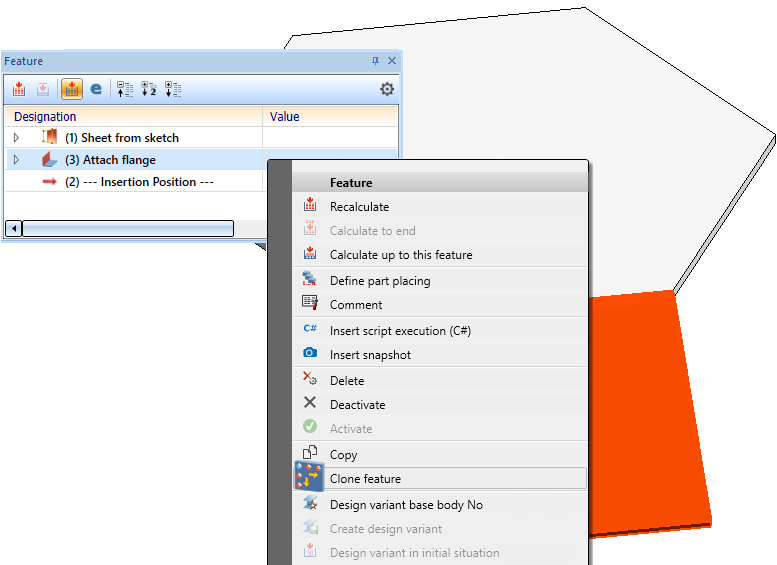The height and width of the screenshot is (565, 777).
Task: Click the enlarged Clone feature icon
Action: pyautogui.click(x=309, y=476)
